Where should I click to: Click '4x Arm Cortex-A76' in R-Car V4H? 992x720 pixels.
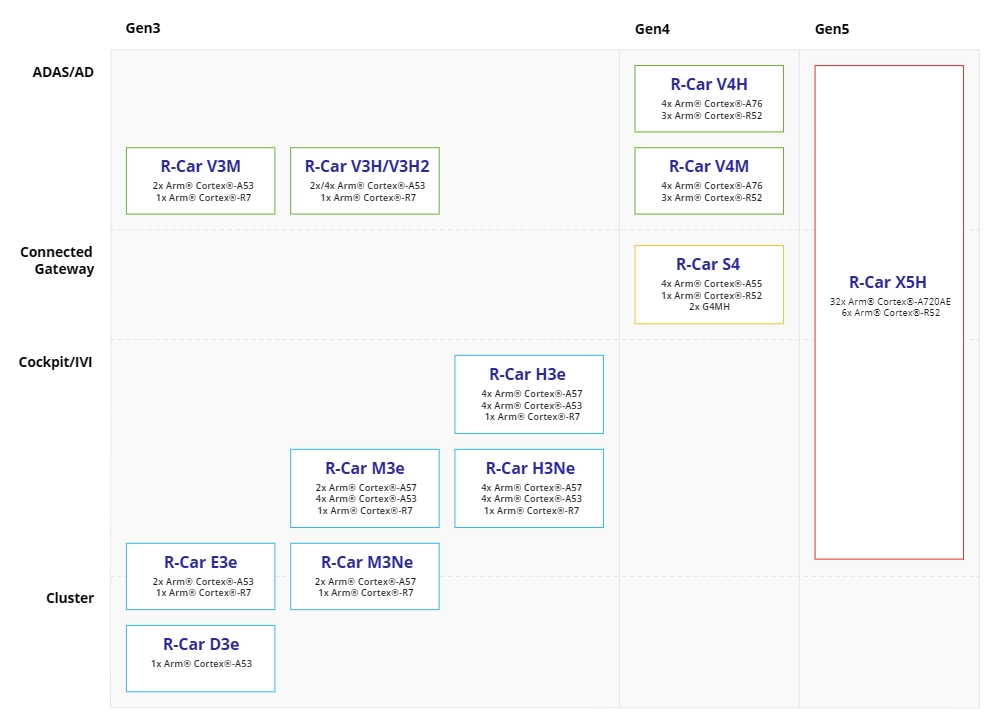[712, 104]
